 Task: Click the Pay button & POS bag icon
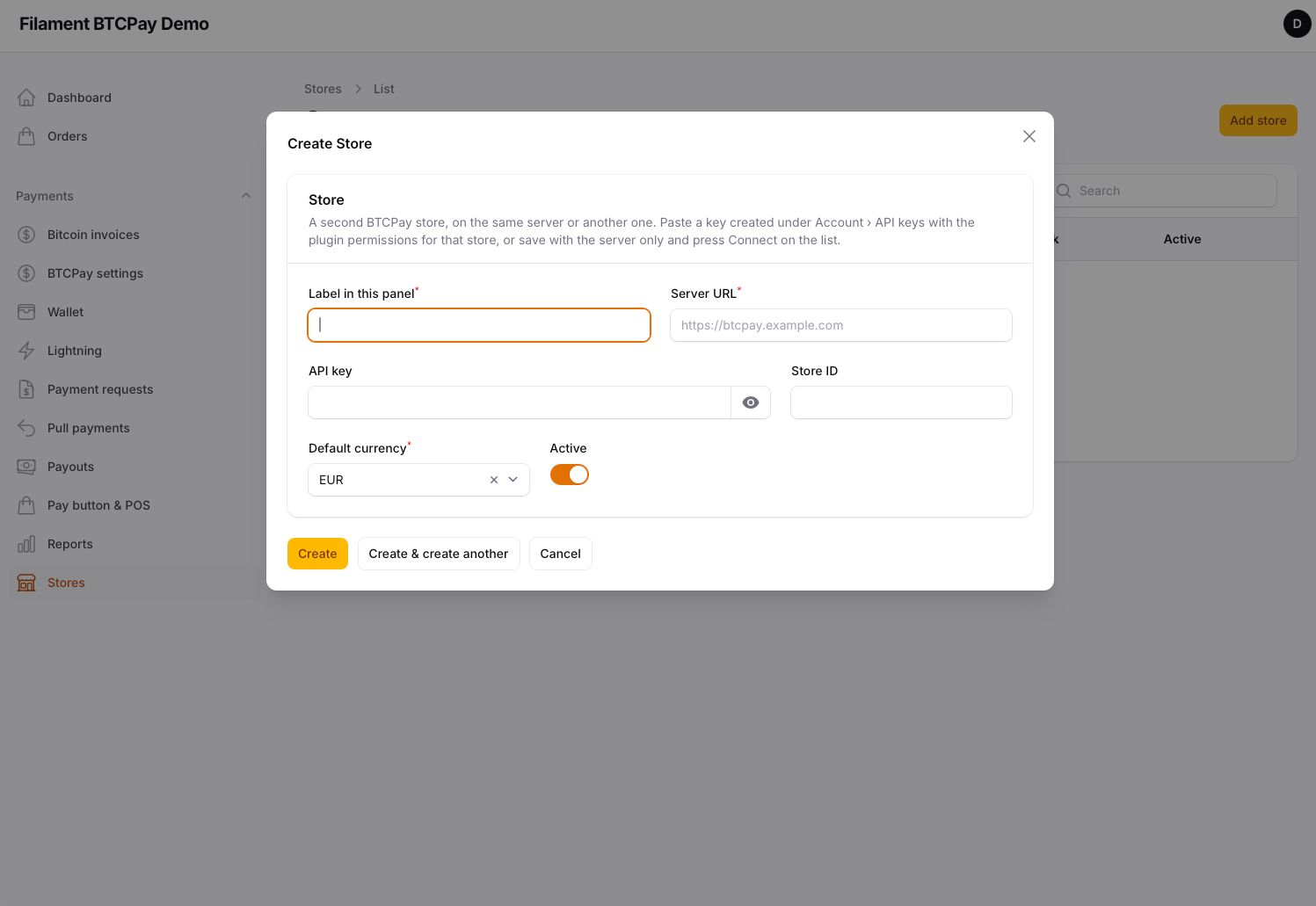tap(26, 505)
